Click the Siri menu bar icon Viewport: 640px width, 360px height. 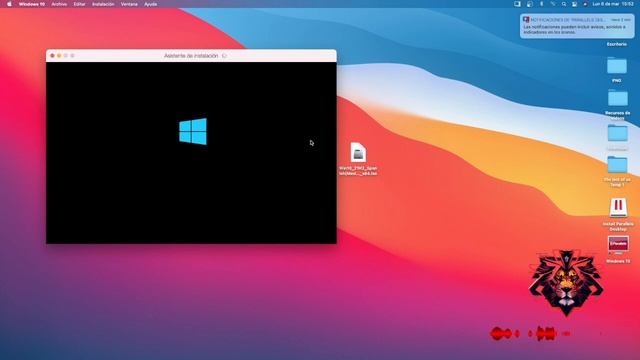tap(585, 4)
